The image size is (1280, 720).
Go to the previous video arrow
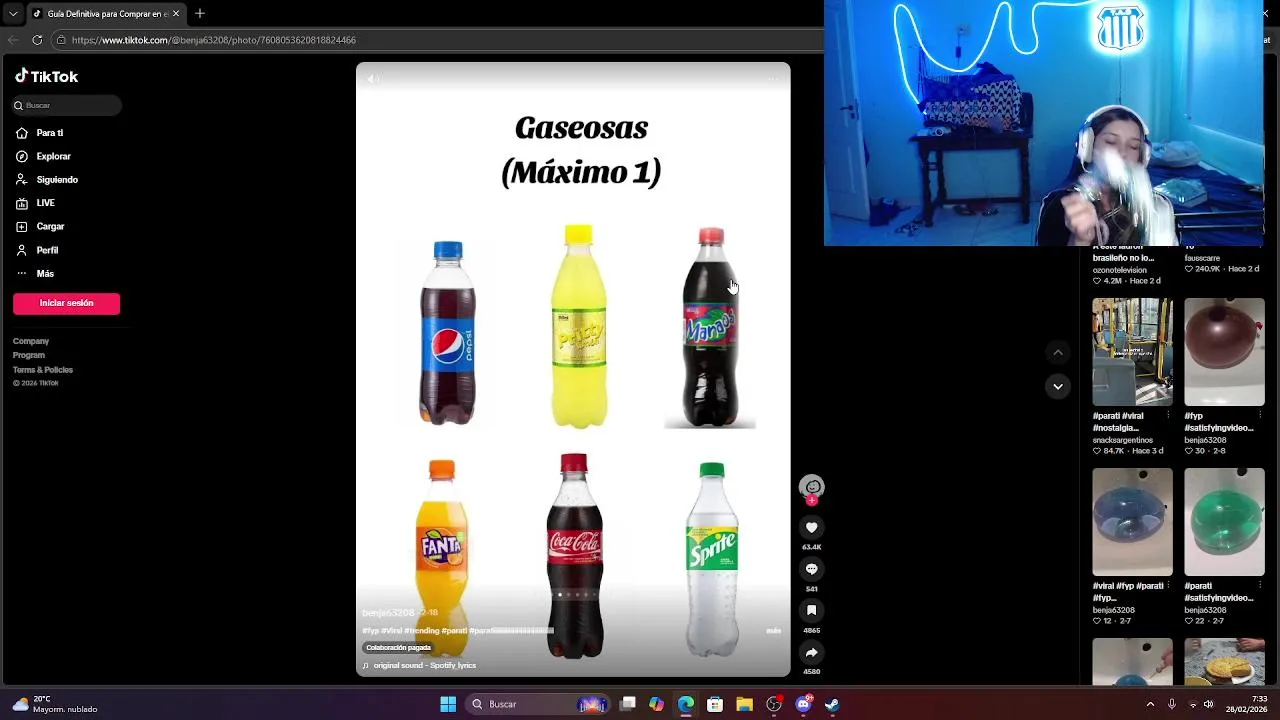pyautogui.click(x=1057, y=352)
